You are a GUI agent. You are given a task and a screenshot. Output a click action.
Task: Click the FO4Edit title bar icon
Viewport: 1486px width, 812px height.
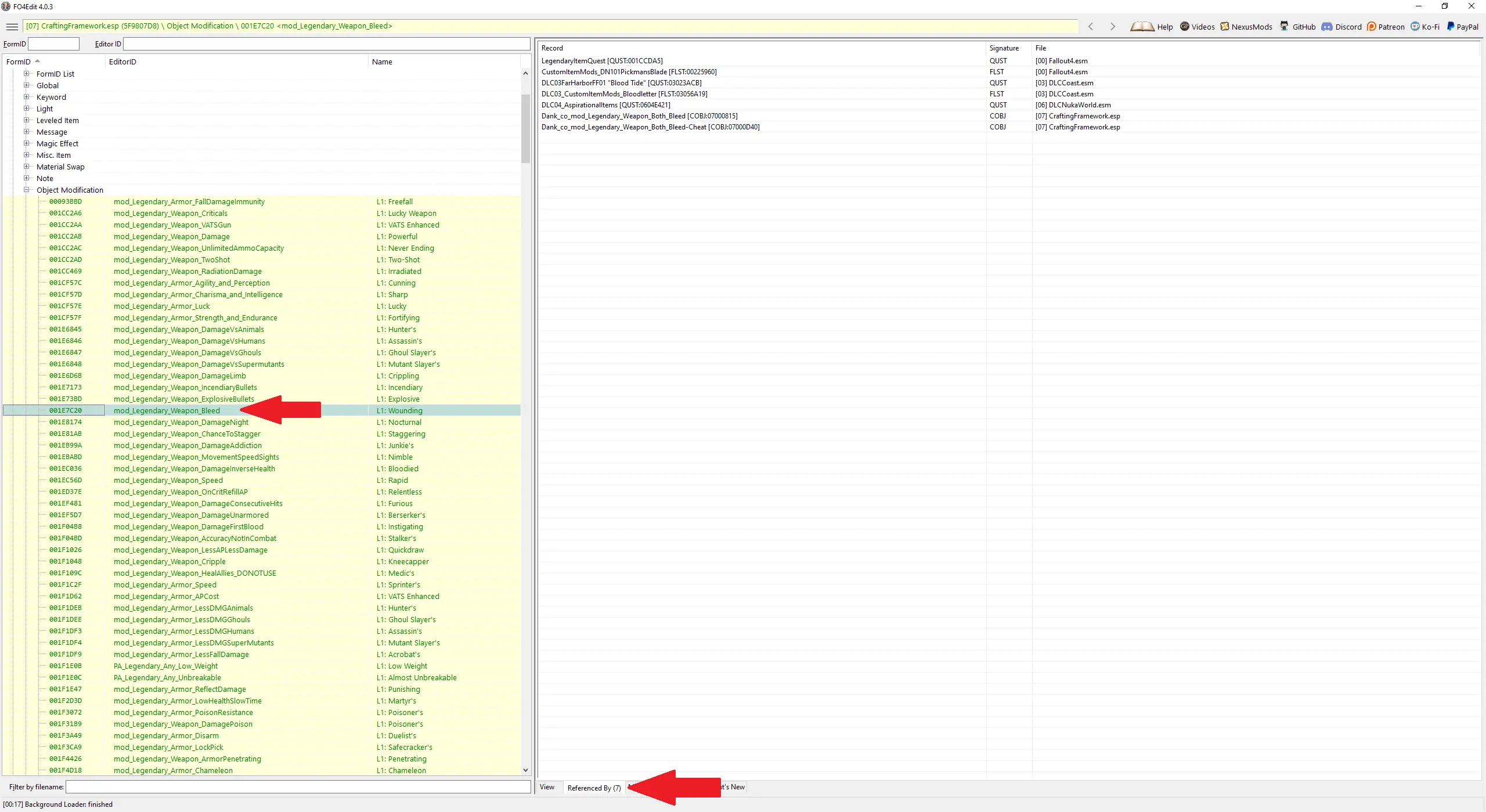(6, 6)
